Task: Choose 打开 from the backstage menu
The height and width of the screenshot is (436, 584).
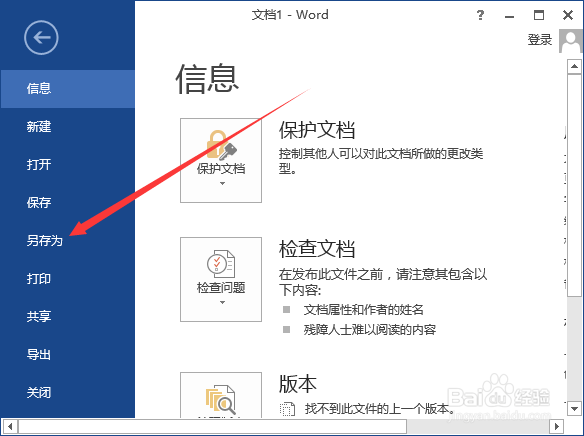Action: (67, 165)
